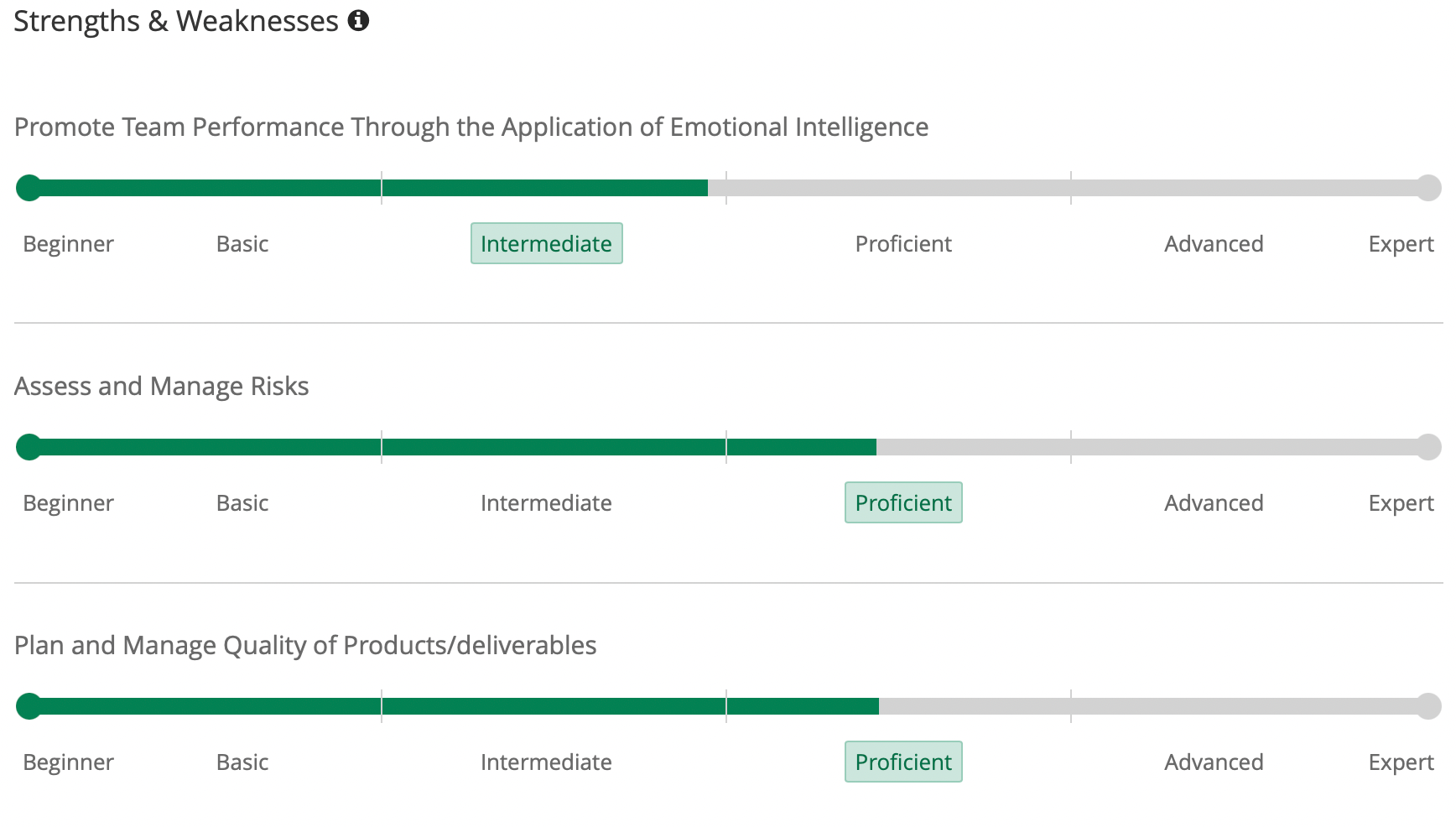This screenshot has width=1456, height=827.
Task: Select the Proficient badge under Quality of Products
Action: pyautogui.click(x=903, y=762)
